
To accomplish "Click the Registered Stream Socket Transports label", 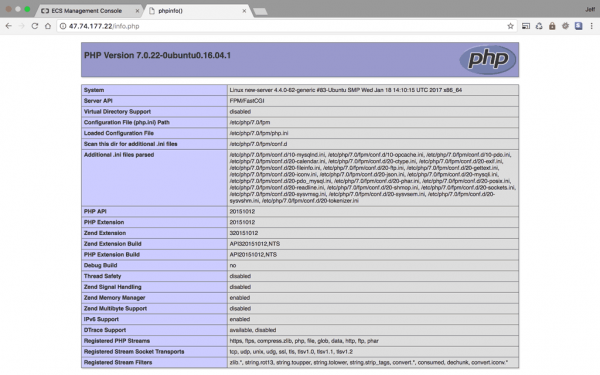I will [x=134, y=351].
